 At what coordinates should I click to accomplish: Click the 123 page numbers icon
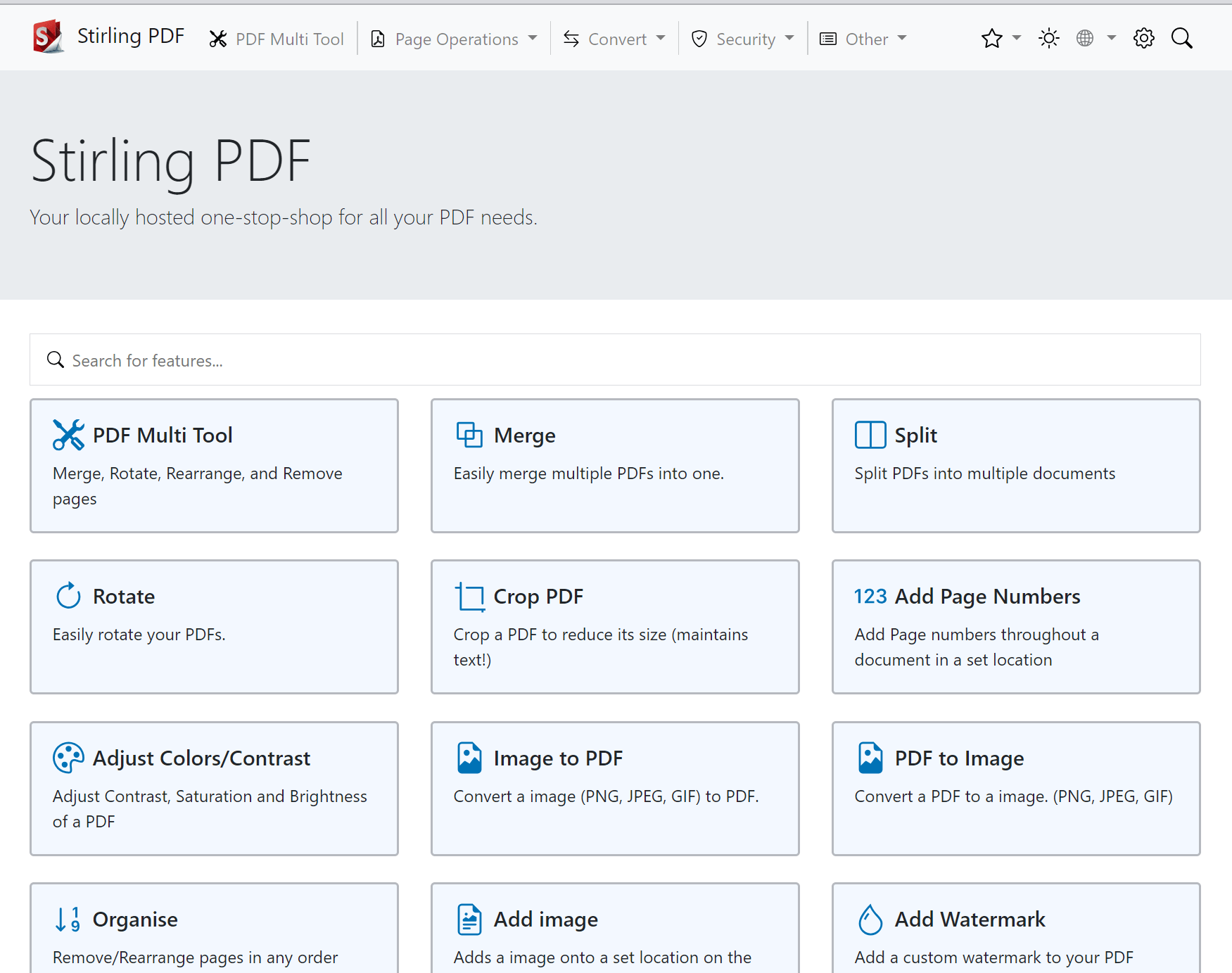coord(870,596)
